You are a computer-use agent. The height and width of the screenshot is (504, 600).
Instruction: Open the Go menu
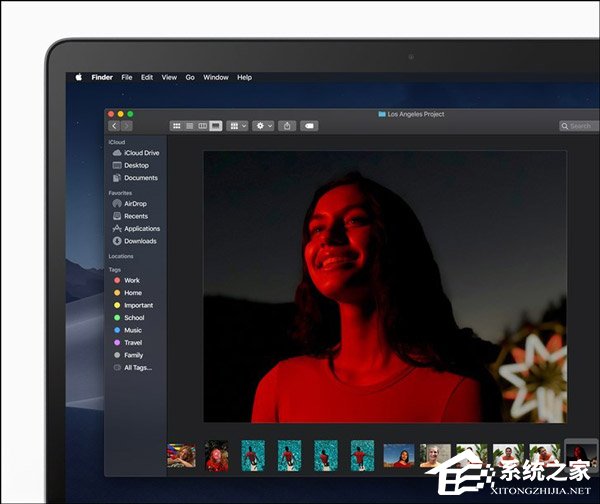(190, 77)
